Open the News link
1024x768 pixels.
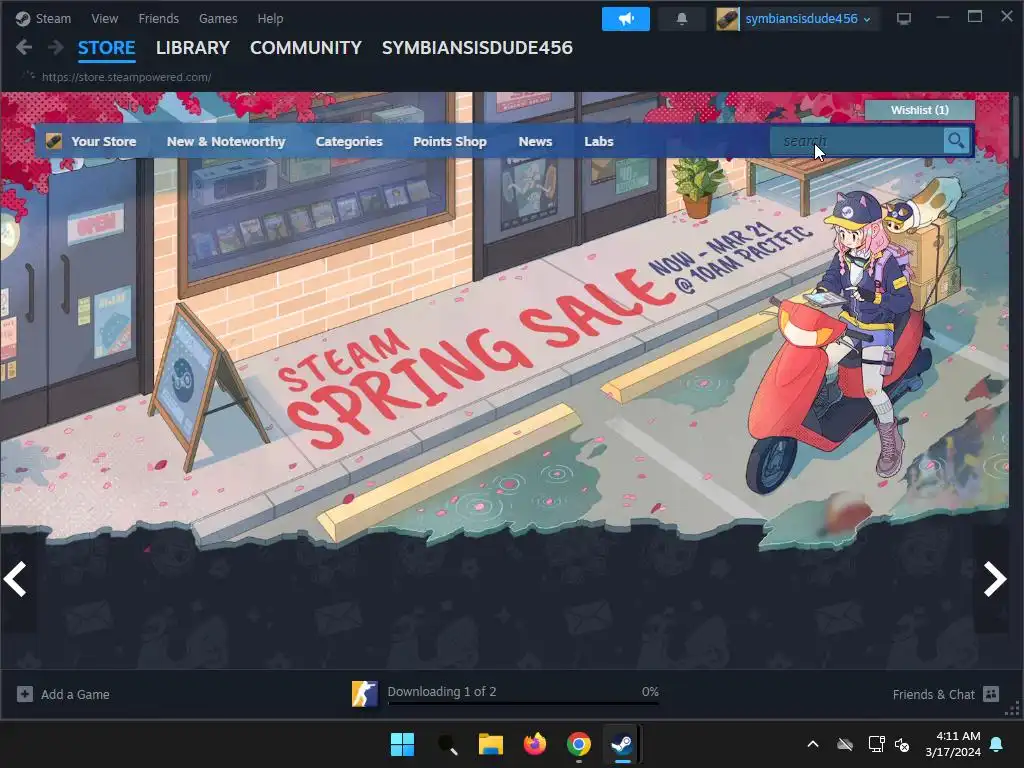coord(536,141)
